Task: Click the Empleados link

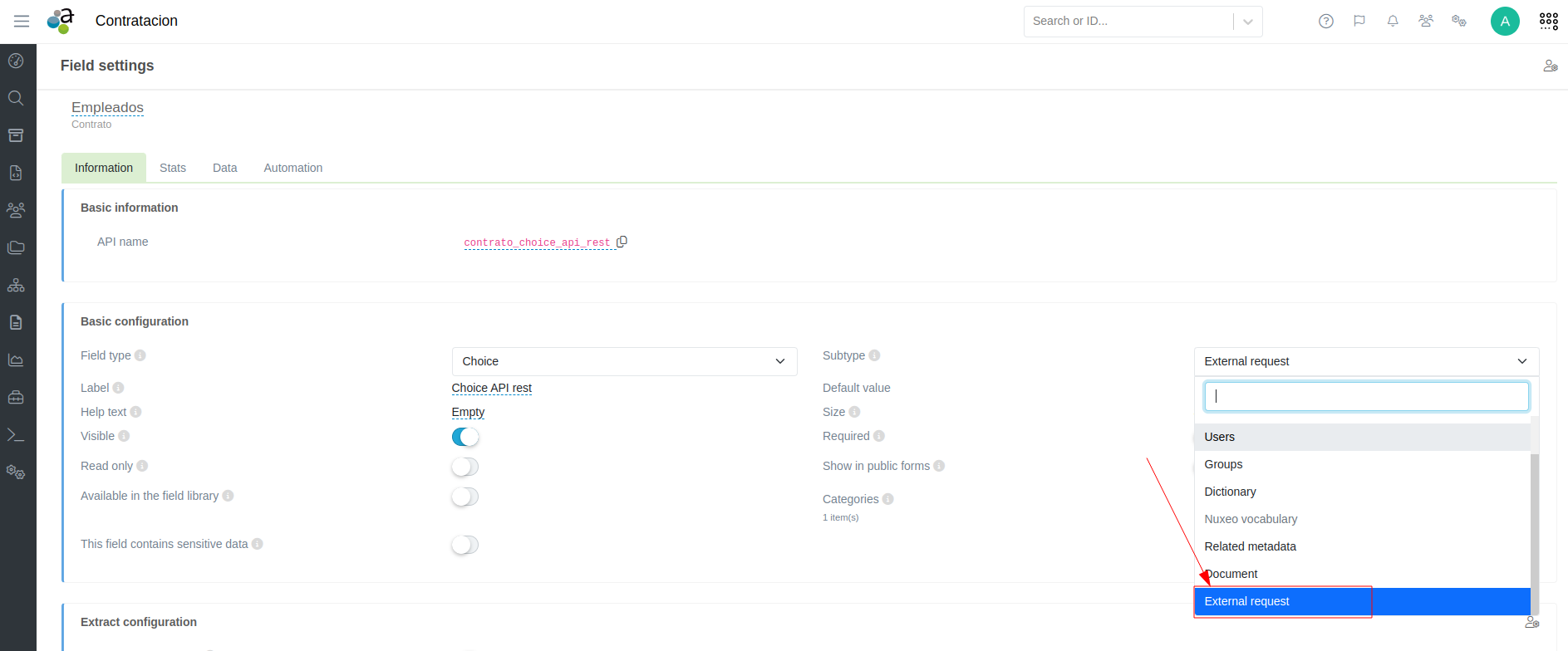Action: coord(107,107)
